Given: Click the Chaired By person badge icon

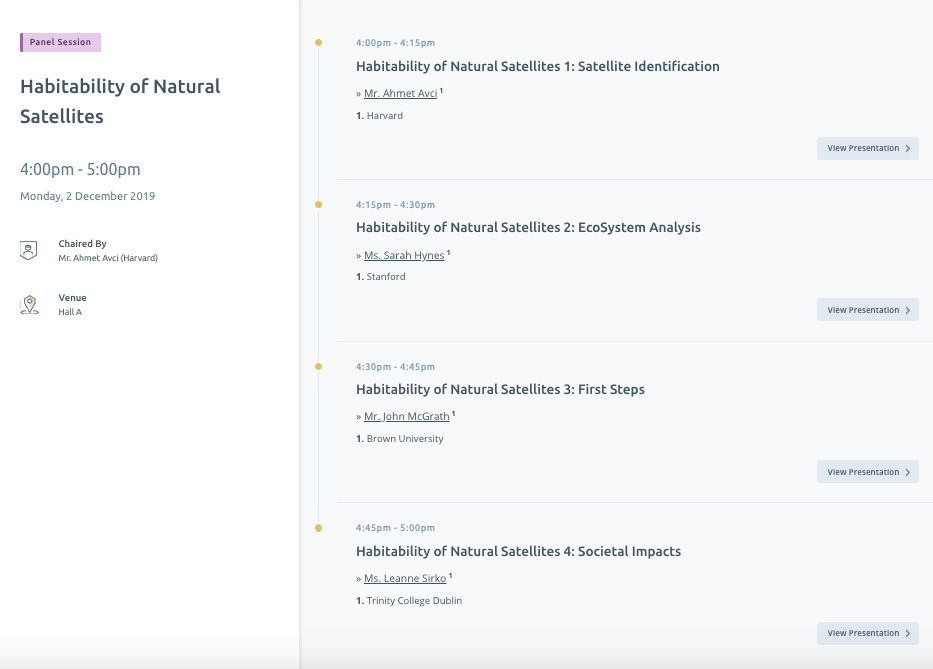Looking at the screenshot, I should pos(29,251).
